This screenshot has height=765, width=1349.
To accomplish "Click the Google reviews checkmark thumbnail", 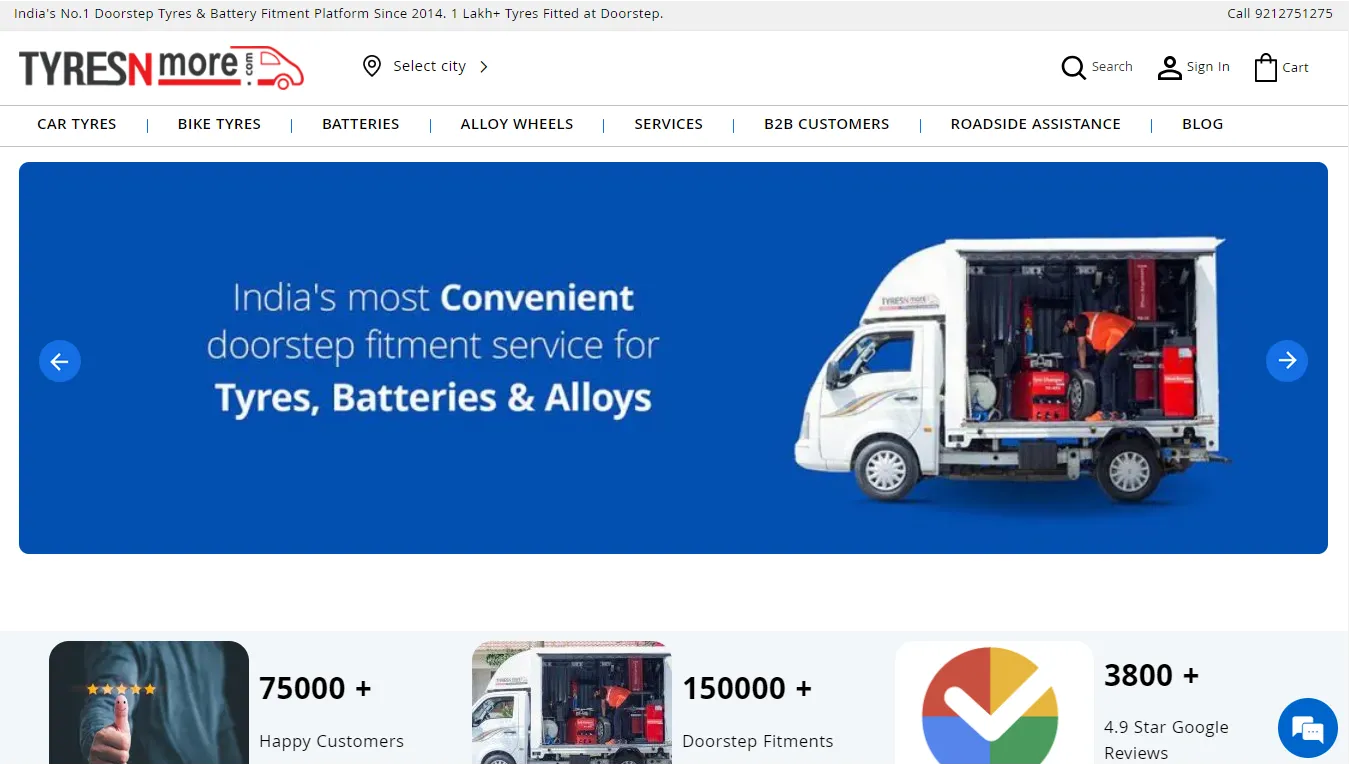I will [994, 703].
